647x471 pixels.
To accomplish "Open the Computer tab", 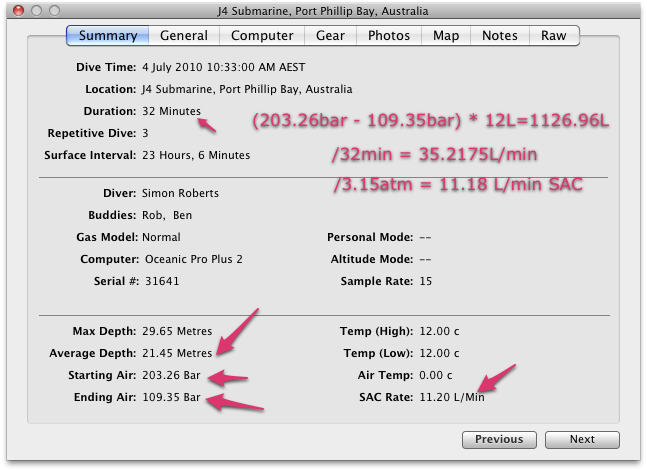I will [262, 35].
